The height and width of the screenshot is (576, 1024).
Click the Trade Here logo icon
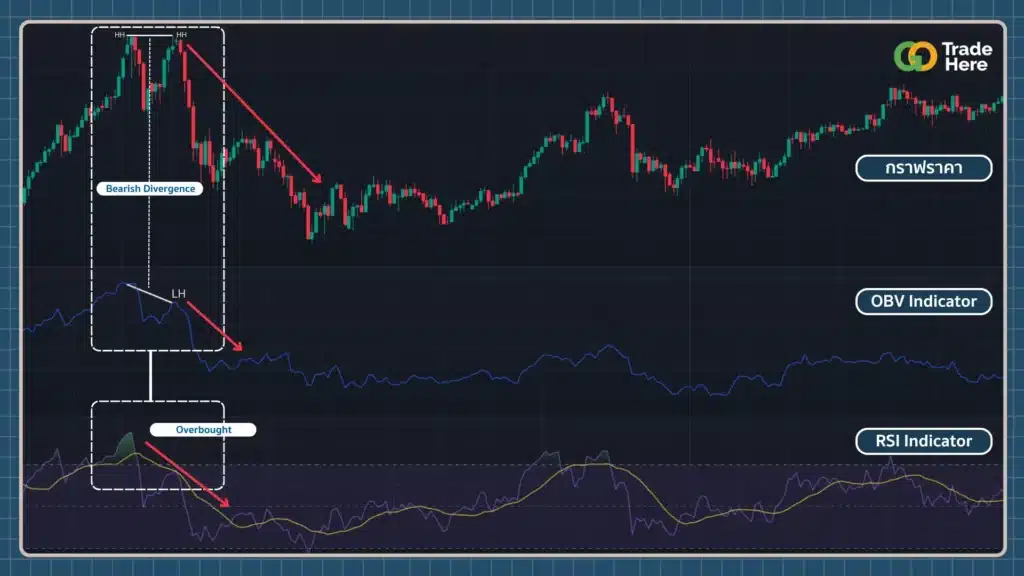pos(915,56)
